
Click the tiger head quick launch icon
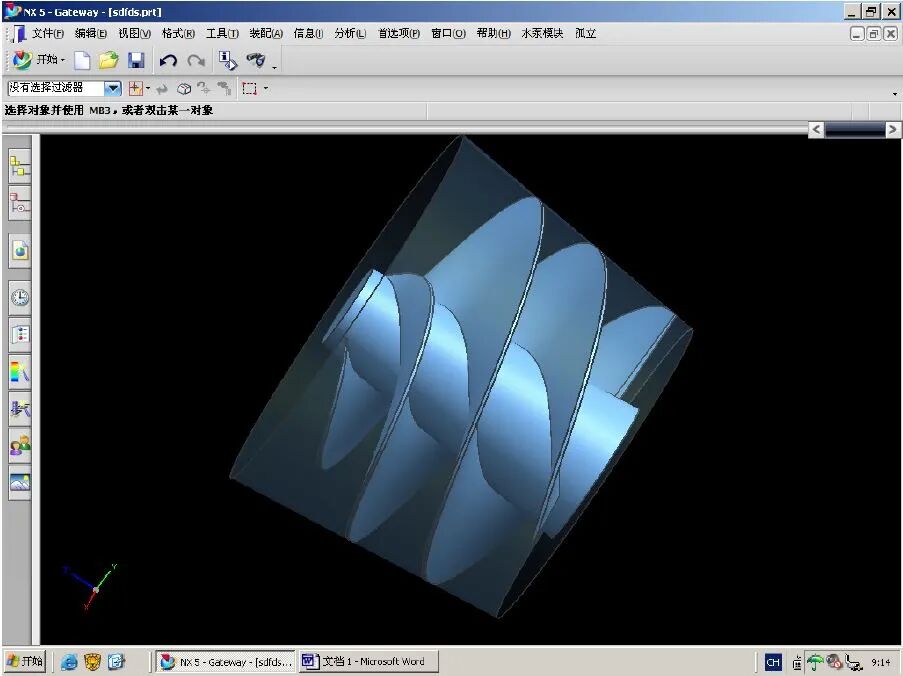coord(92,662)
